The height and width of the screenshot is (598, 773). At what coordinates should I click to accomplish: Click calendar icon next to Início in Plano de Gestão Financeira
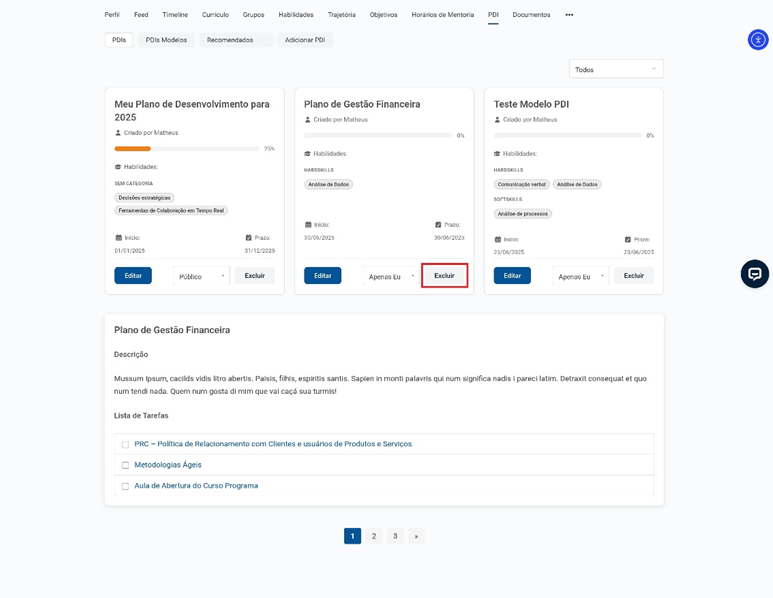(x=308, y=225)
